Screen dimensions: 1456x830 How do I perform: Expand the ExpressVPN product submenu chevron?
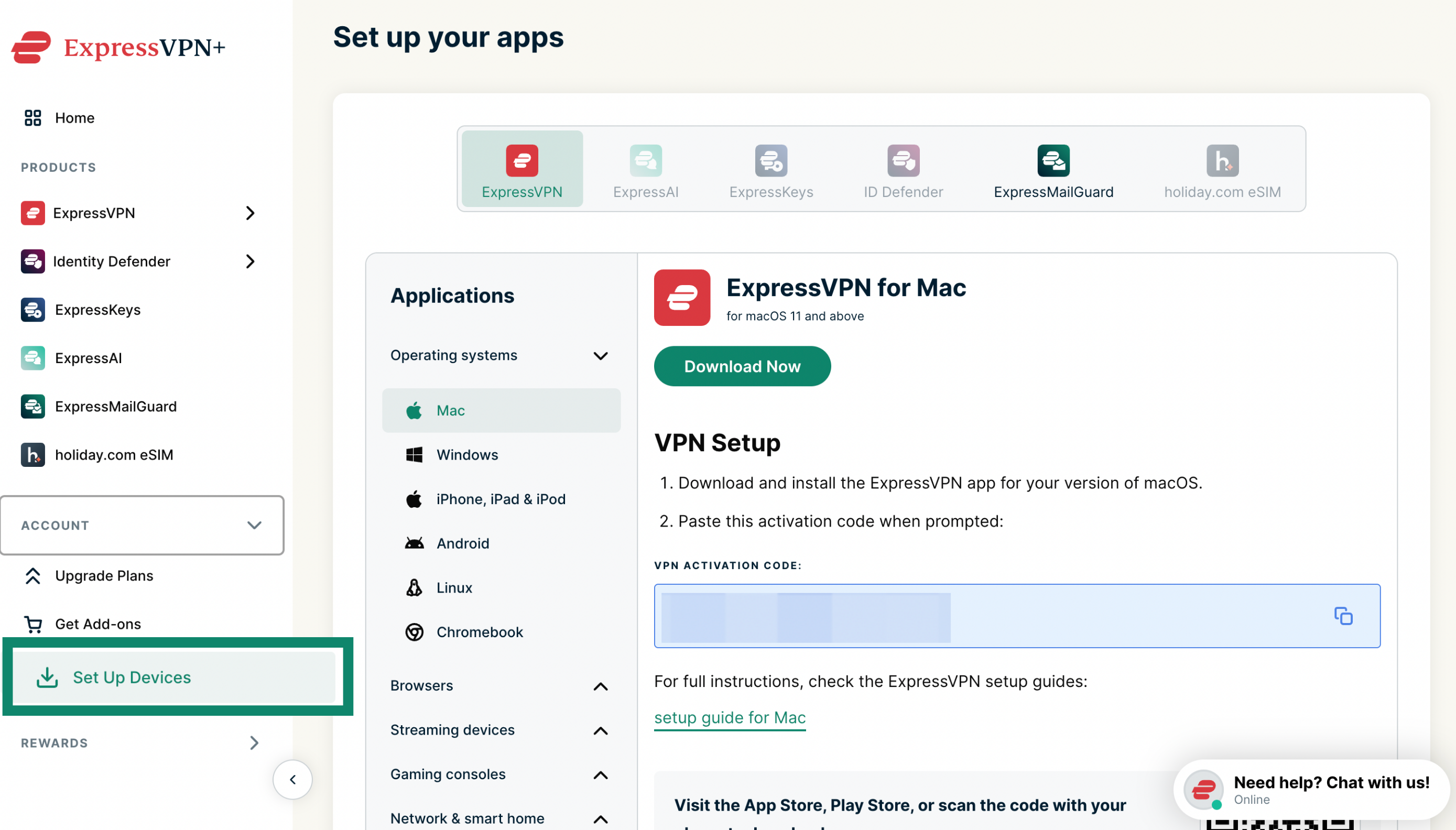(x=249, y=213)
